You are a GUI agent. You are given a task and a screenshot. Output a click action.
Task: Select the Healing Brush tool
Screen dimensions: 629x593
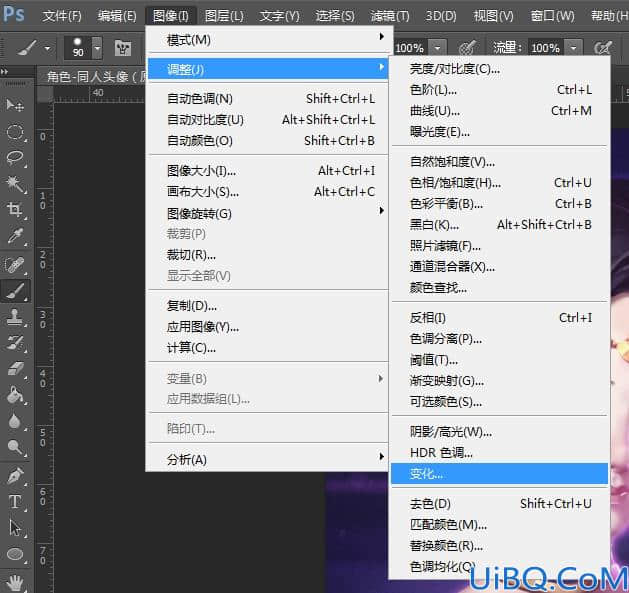click(x=15, y=264)
